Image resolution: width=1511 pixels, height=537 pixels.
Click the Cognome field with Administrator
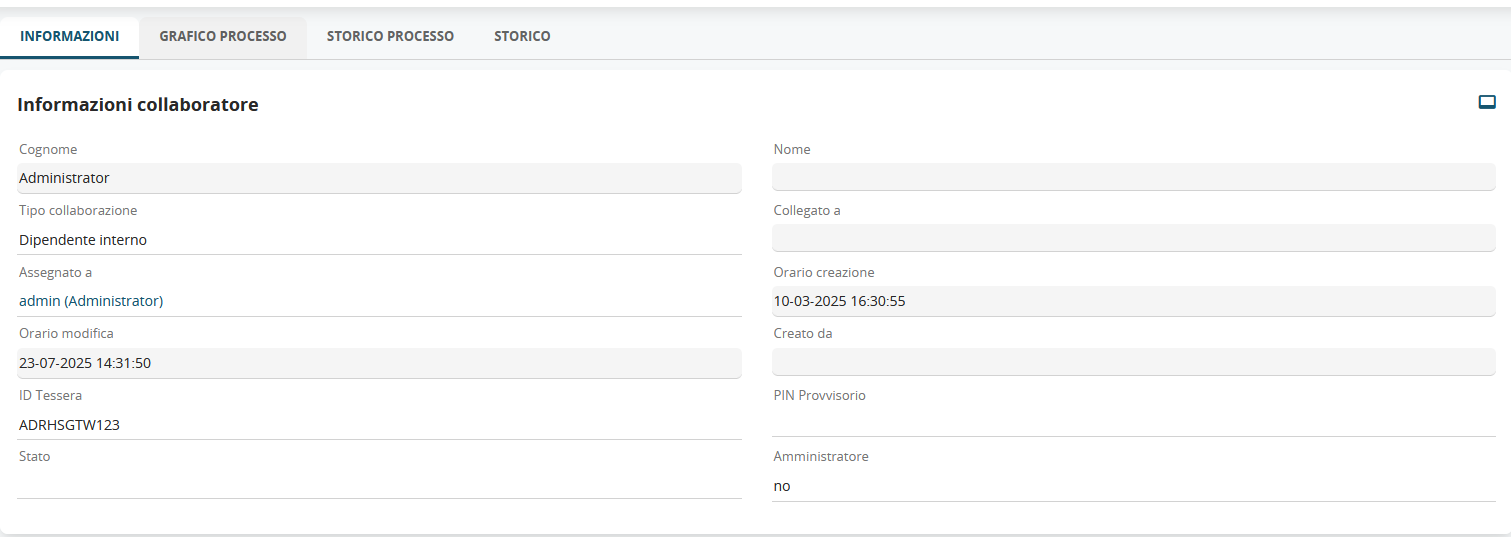[379, 178]
